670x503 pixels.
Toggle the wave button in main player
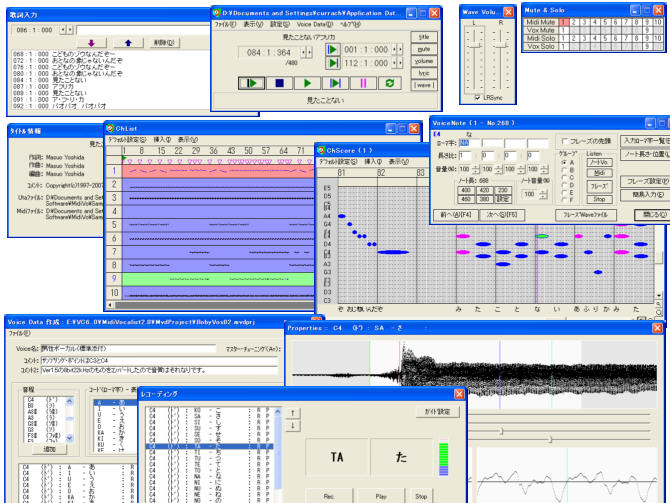coord(424,85)
